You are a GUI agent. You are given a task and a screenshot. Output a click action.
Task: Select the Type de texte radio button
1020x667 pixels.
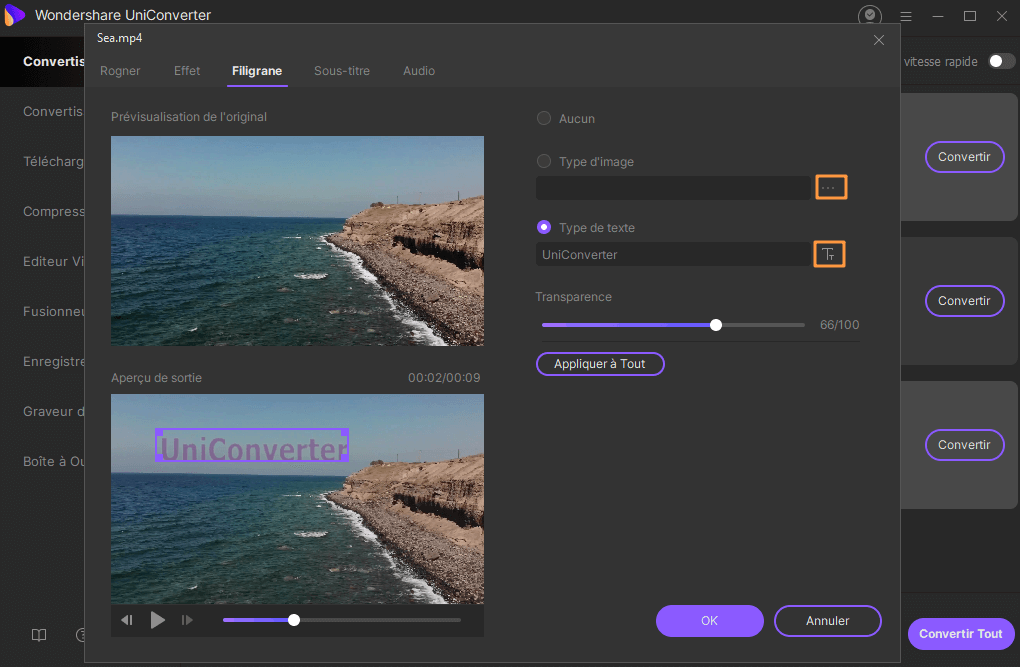pyautogui.click(x=544, y=228)
